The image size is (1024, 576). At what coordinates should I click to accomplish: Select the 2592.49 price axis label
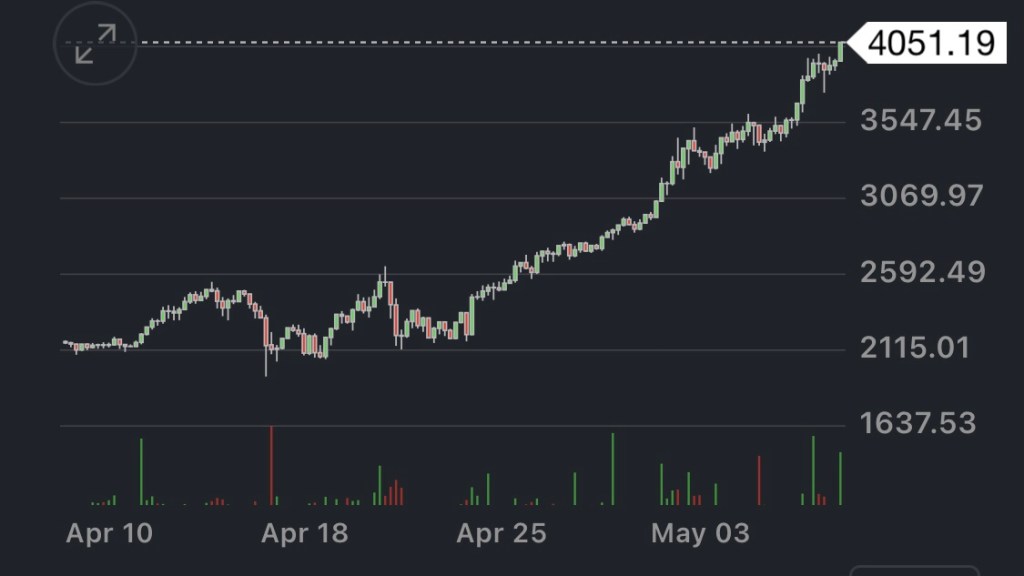(x=921, y=272)
